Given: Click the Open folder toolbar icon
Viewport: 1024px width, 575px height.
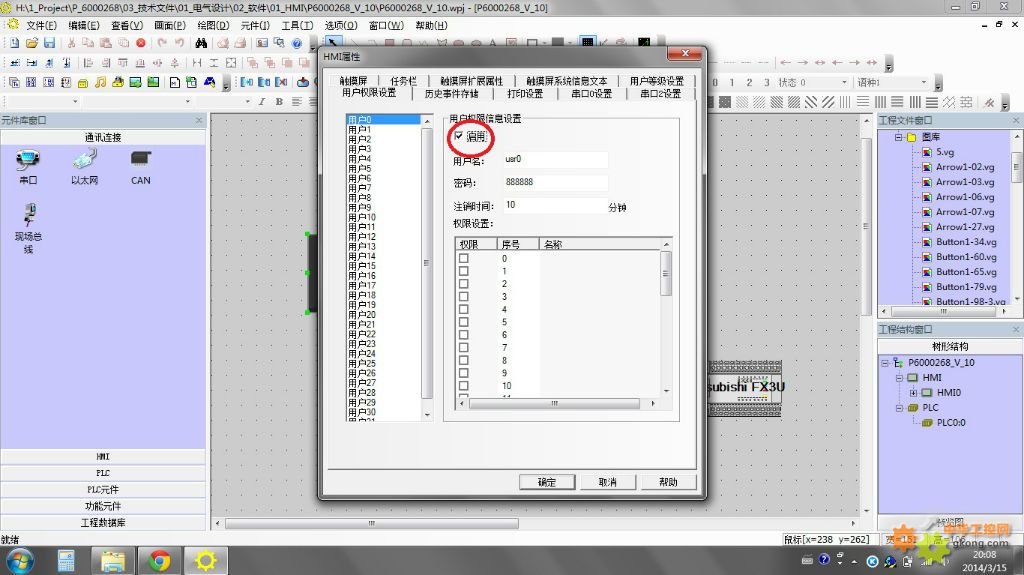Looking at the screenshot, I should pos(32,43).
